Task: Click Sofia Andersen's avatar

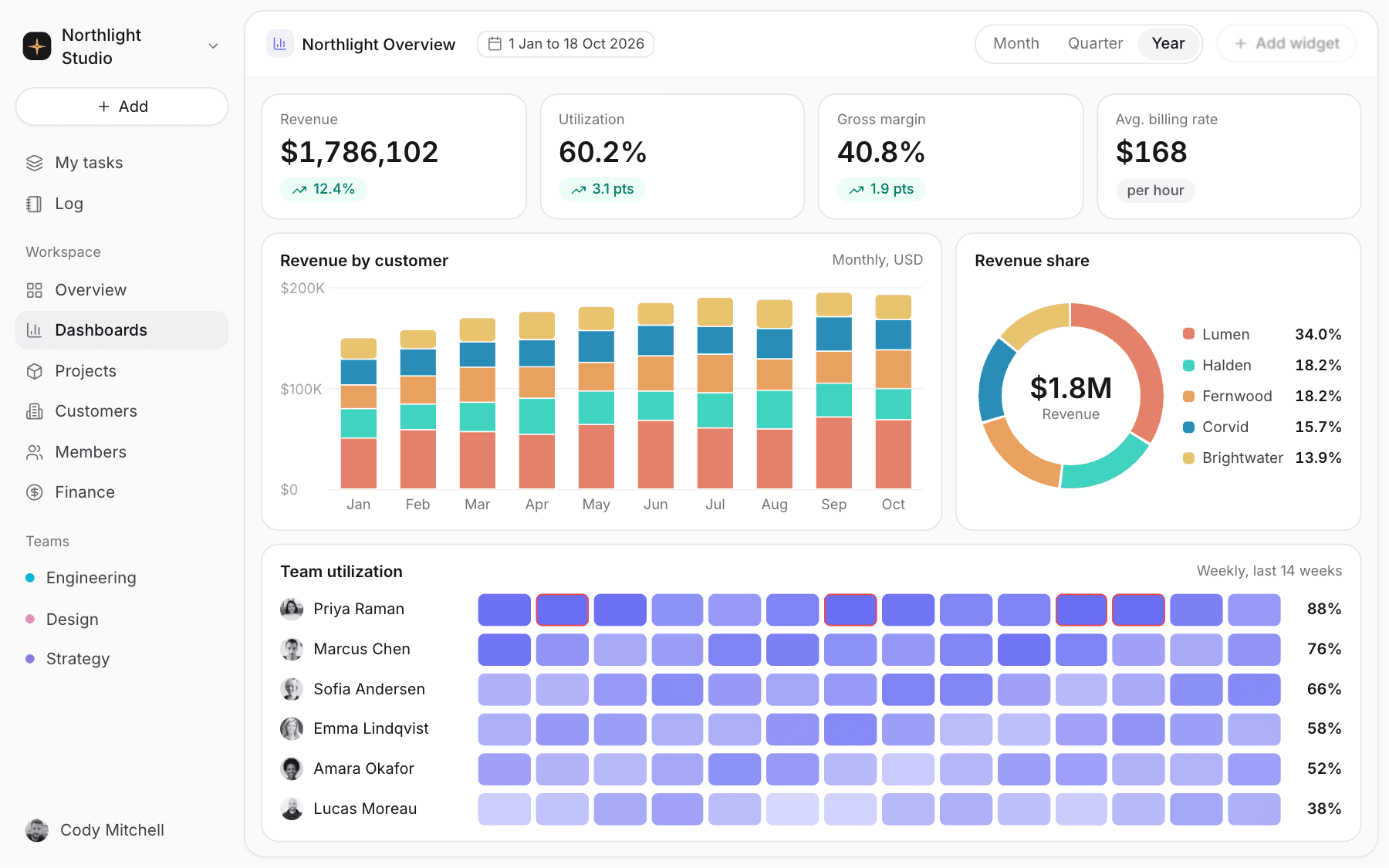Action: (x=292, y=689)
